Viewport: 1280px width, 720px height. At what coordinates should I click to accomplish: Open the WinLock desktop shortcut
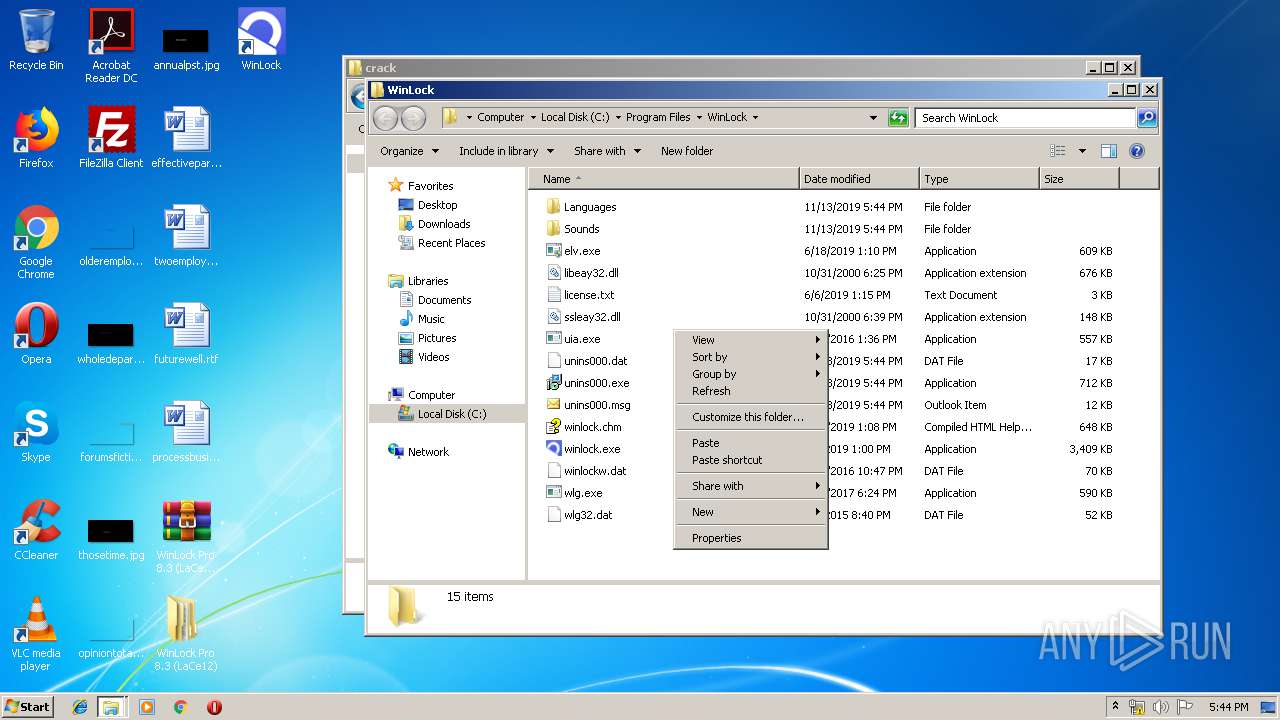(261, 40)
